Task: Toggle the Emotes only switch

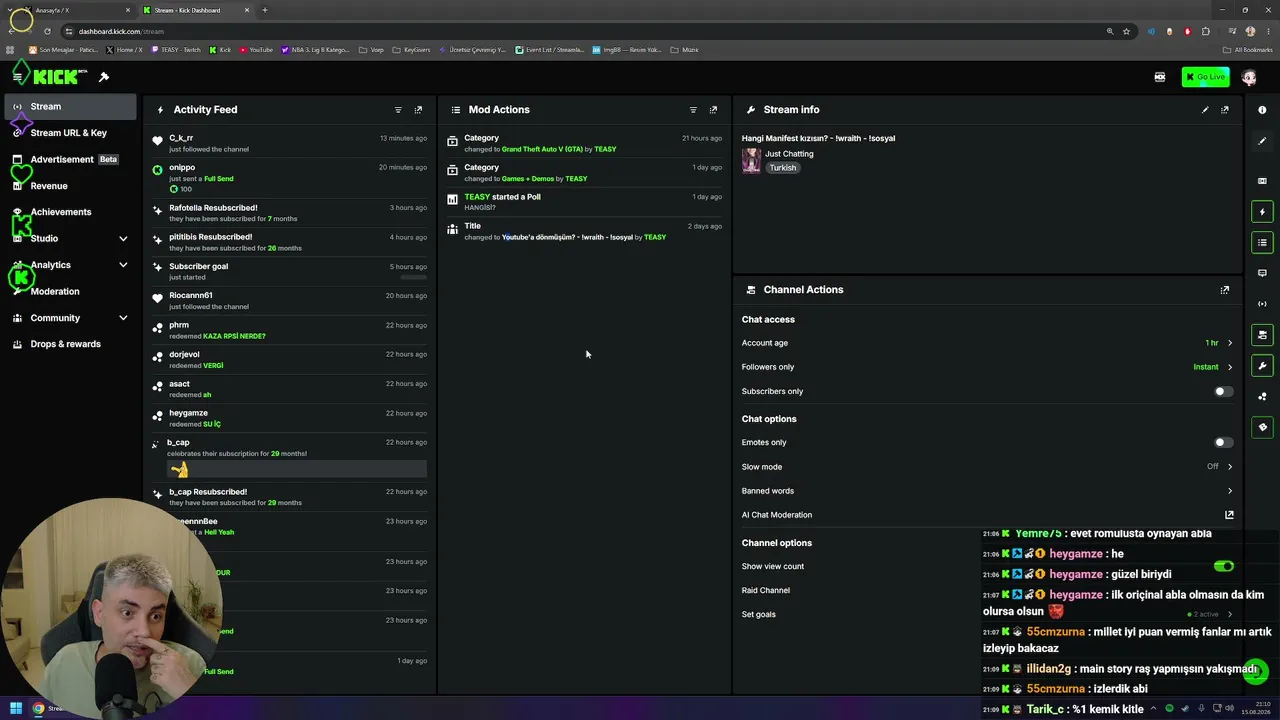Action: [1223, 442]
